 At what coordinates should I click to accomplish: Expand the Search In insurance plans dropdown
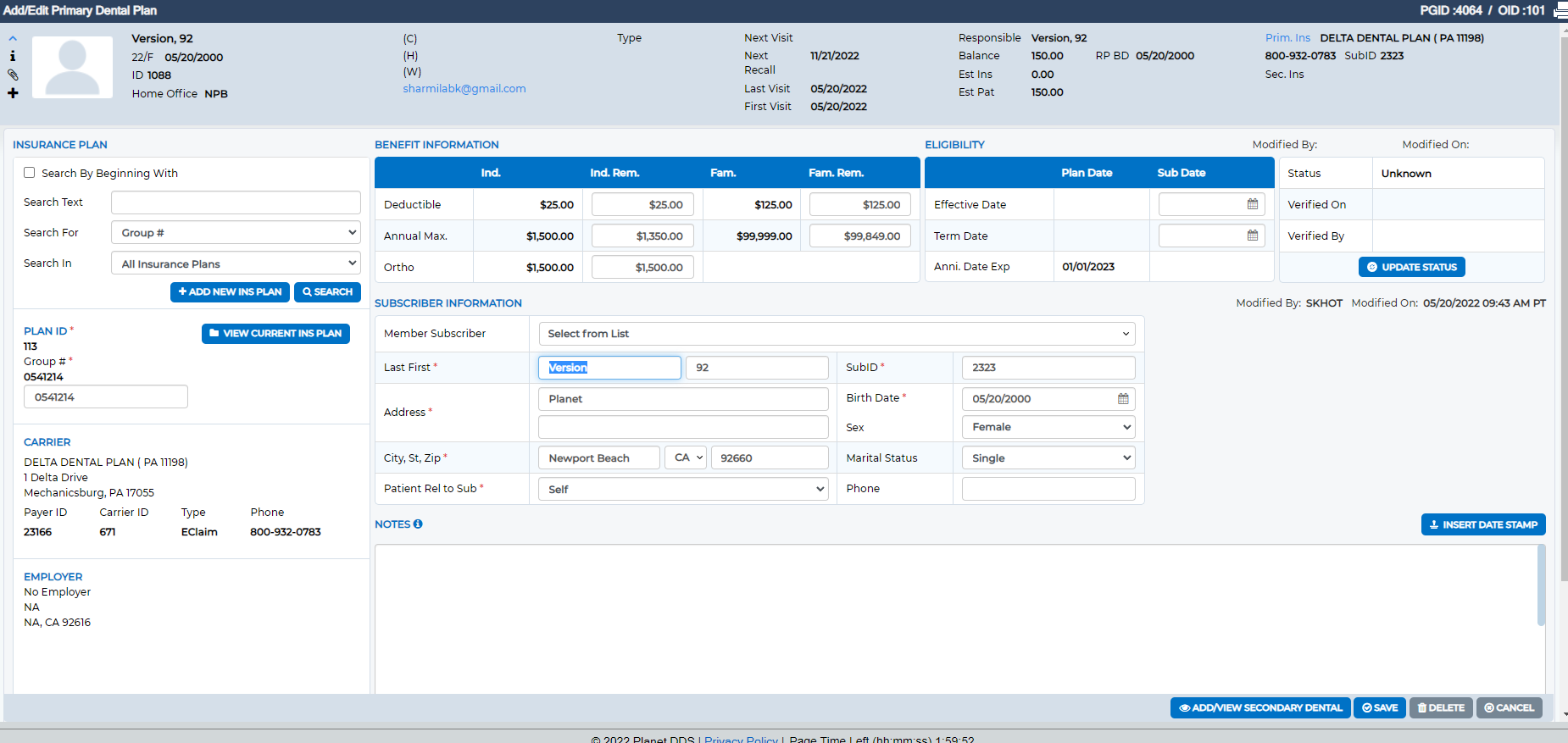[x=236, y=263]
